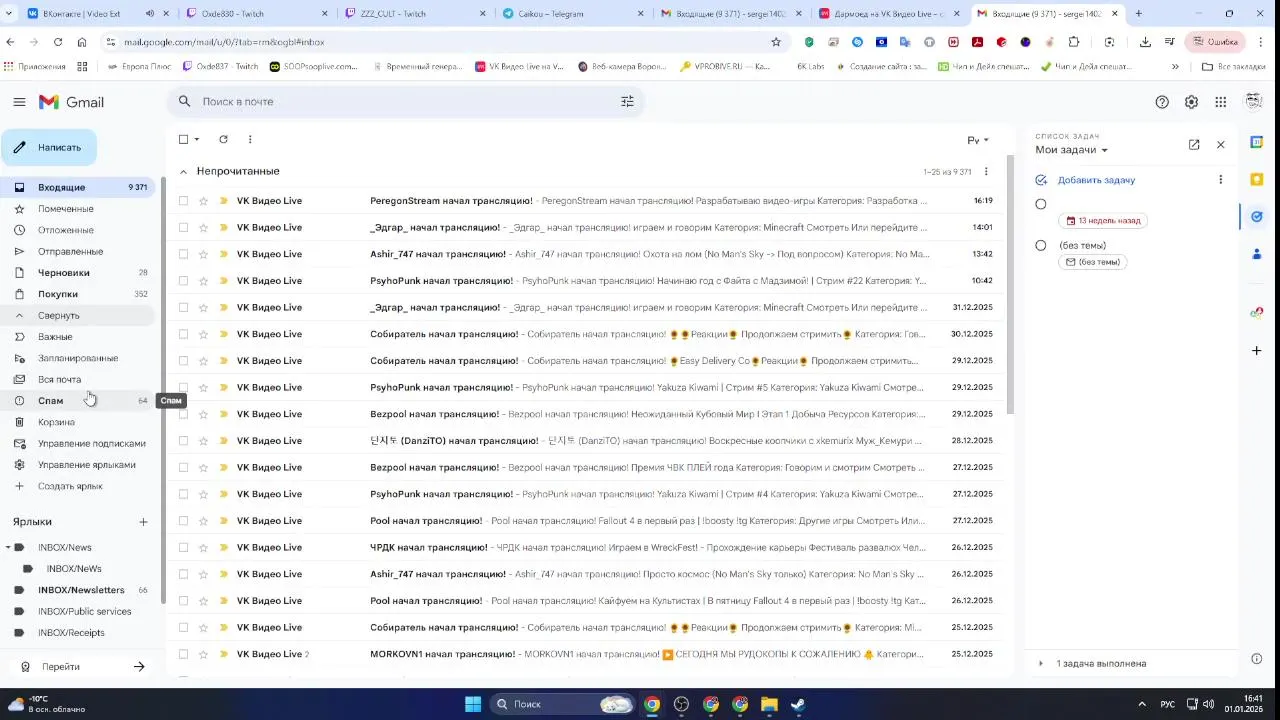1280x720 pixels.
Task: Open the more actions menu beside refresh
Action: point(250,139)
